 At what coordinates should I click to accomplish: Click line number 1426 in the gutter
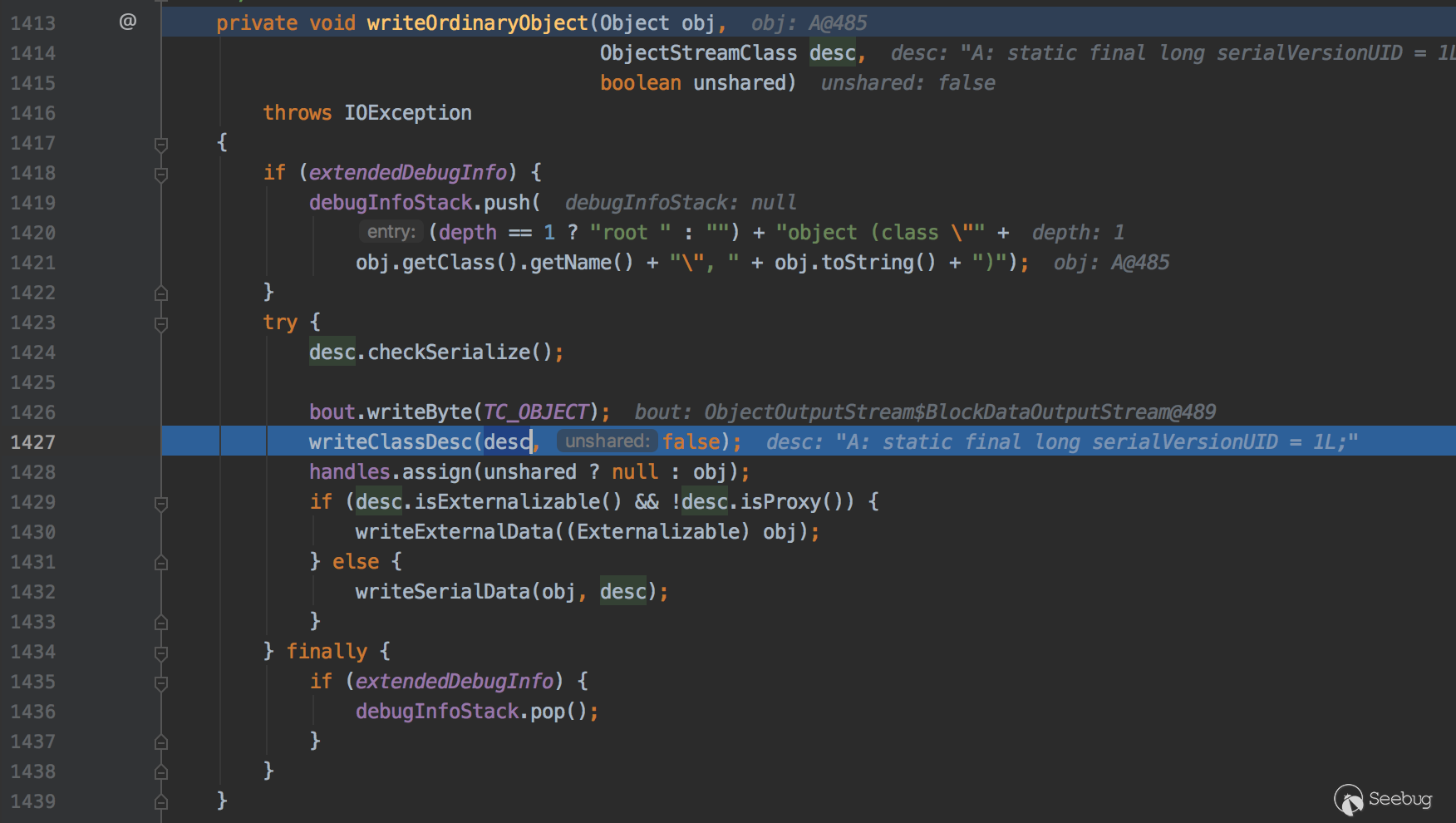[x=33, y=412]
